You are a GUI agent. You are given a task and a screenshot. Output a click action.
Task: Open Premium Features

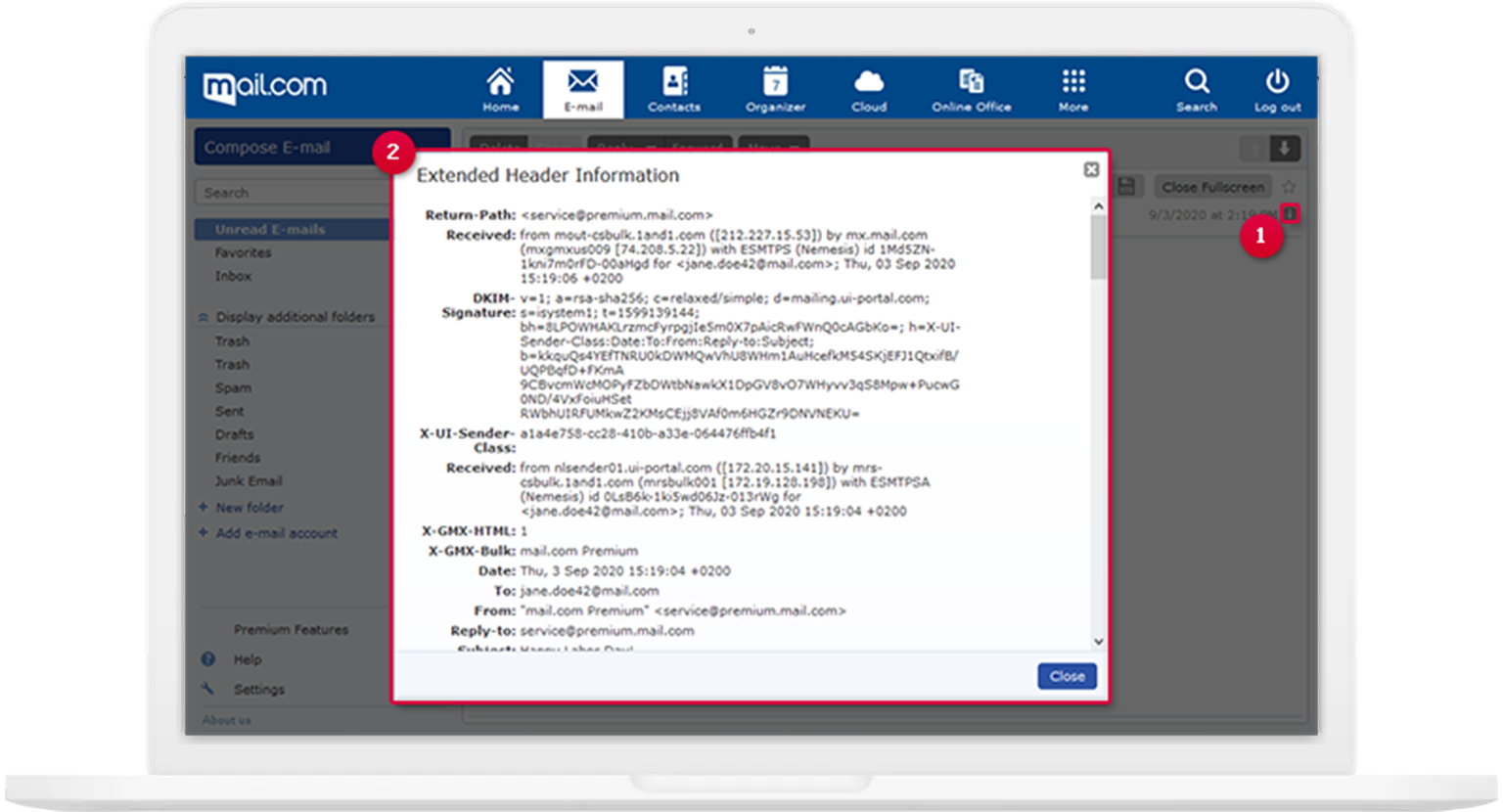tap(291, 630)
